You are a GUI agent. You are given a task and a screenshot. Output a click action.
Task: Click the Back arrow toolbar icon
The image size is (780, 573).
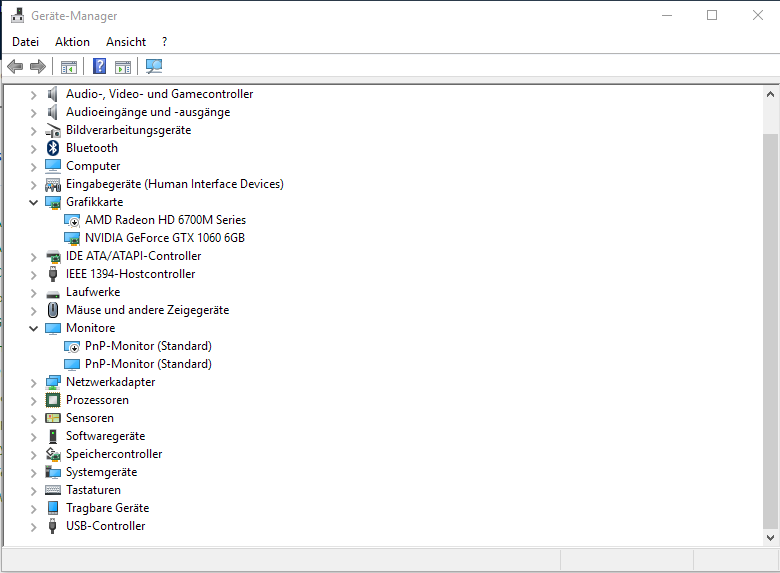(x=15, y=66)
